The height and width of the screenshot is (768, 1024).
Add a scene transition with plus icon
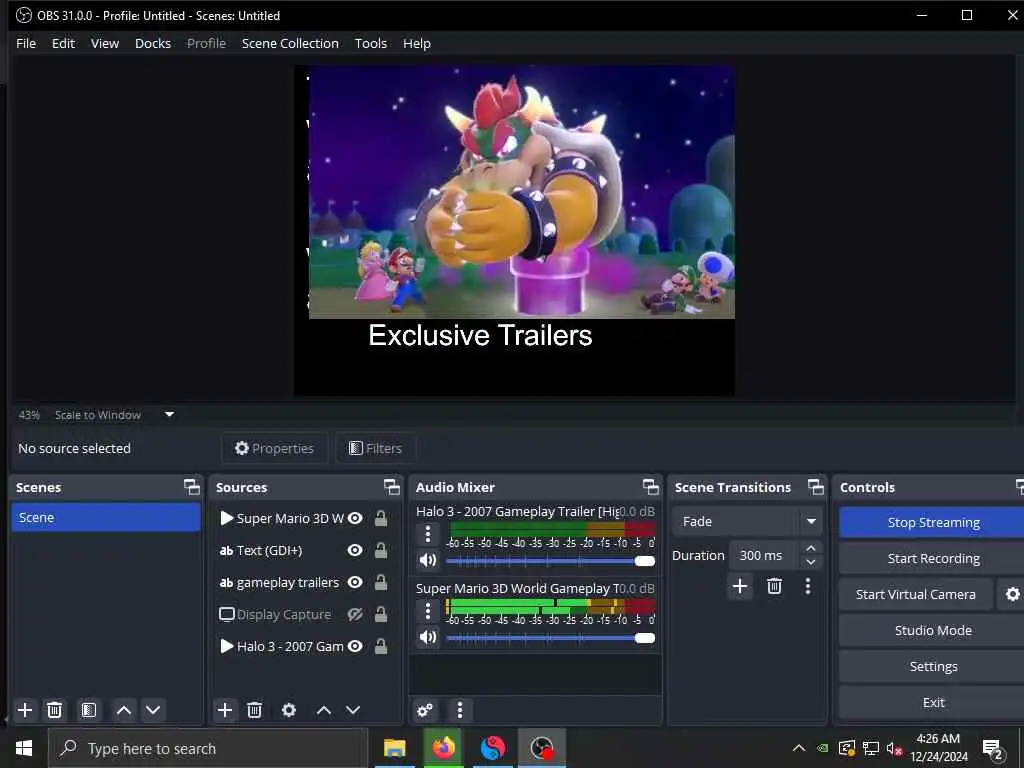point(740,586)
